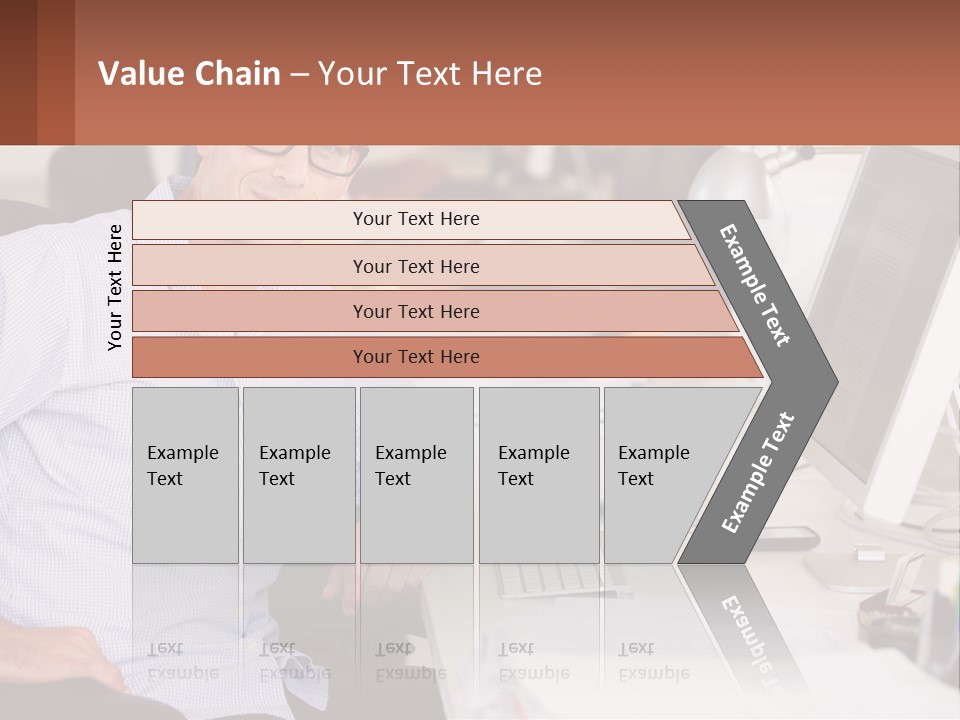Click the dark brown stripe in header corner
The height and width of the screenshot is (720, 960).
18,72
